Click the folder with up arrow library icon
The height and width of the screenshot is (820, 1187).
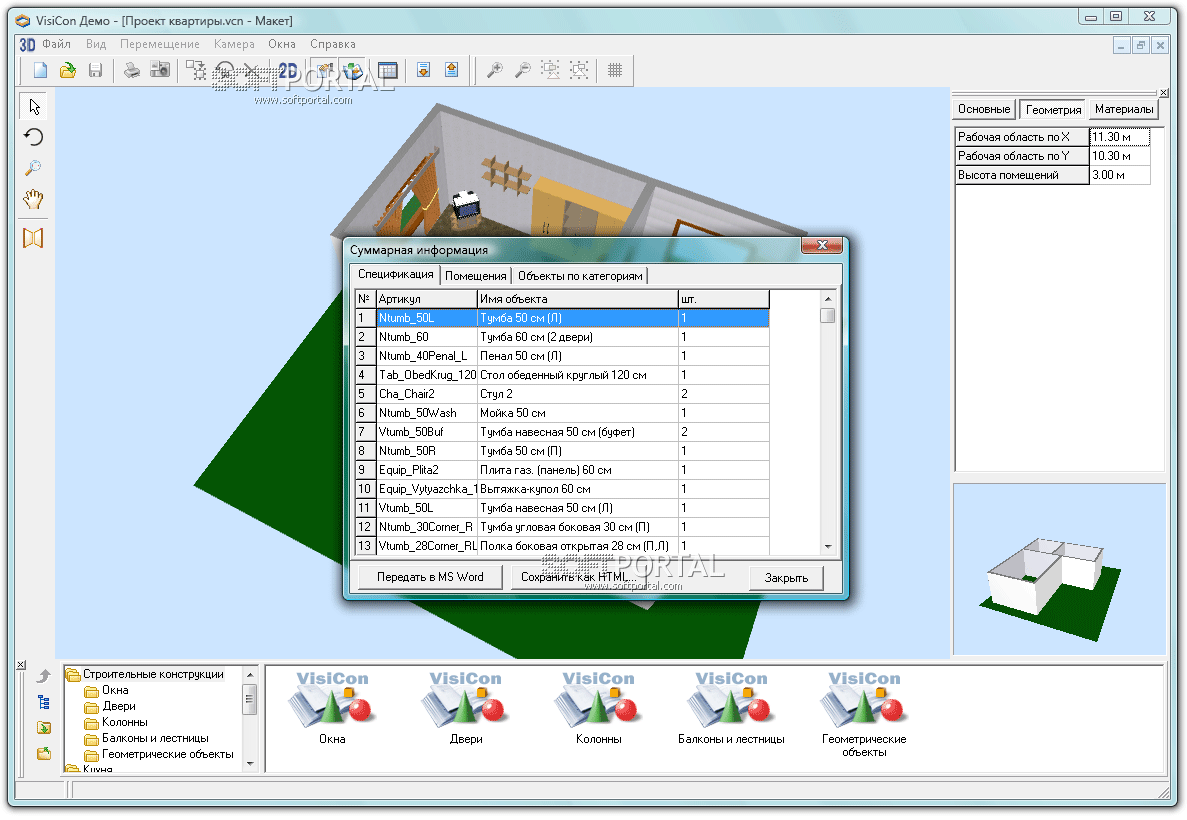click(x=44, y=753)
